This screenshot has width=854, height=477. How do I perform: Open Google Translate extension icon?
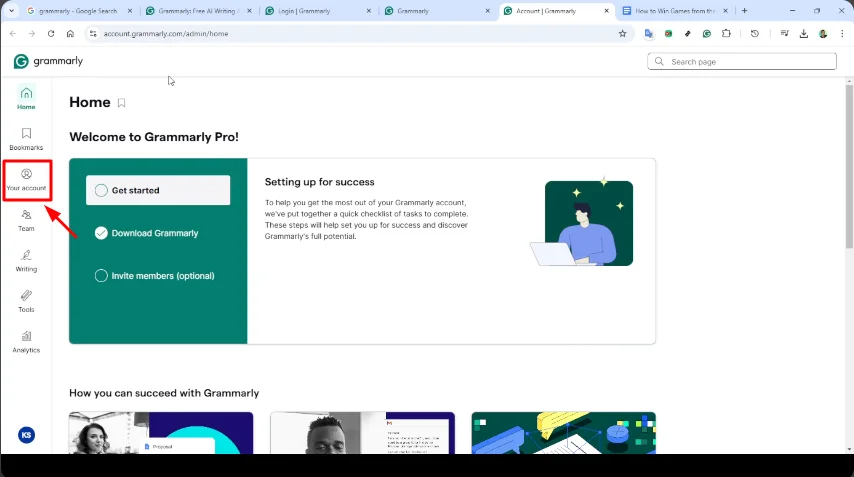648,34
